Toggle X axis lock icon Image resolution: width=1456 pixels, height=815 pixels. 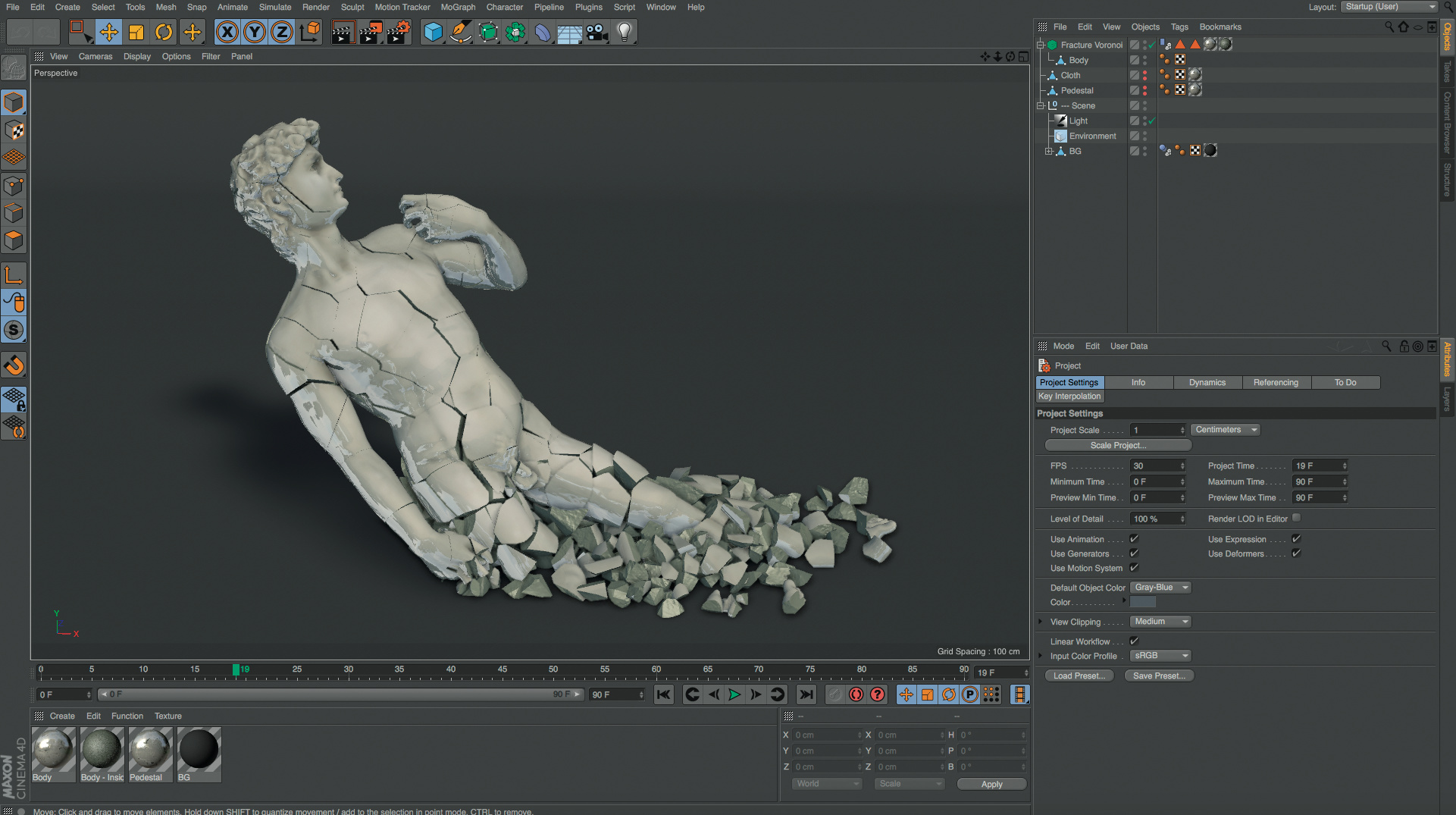click(x=227, y=32)
